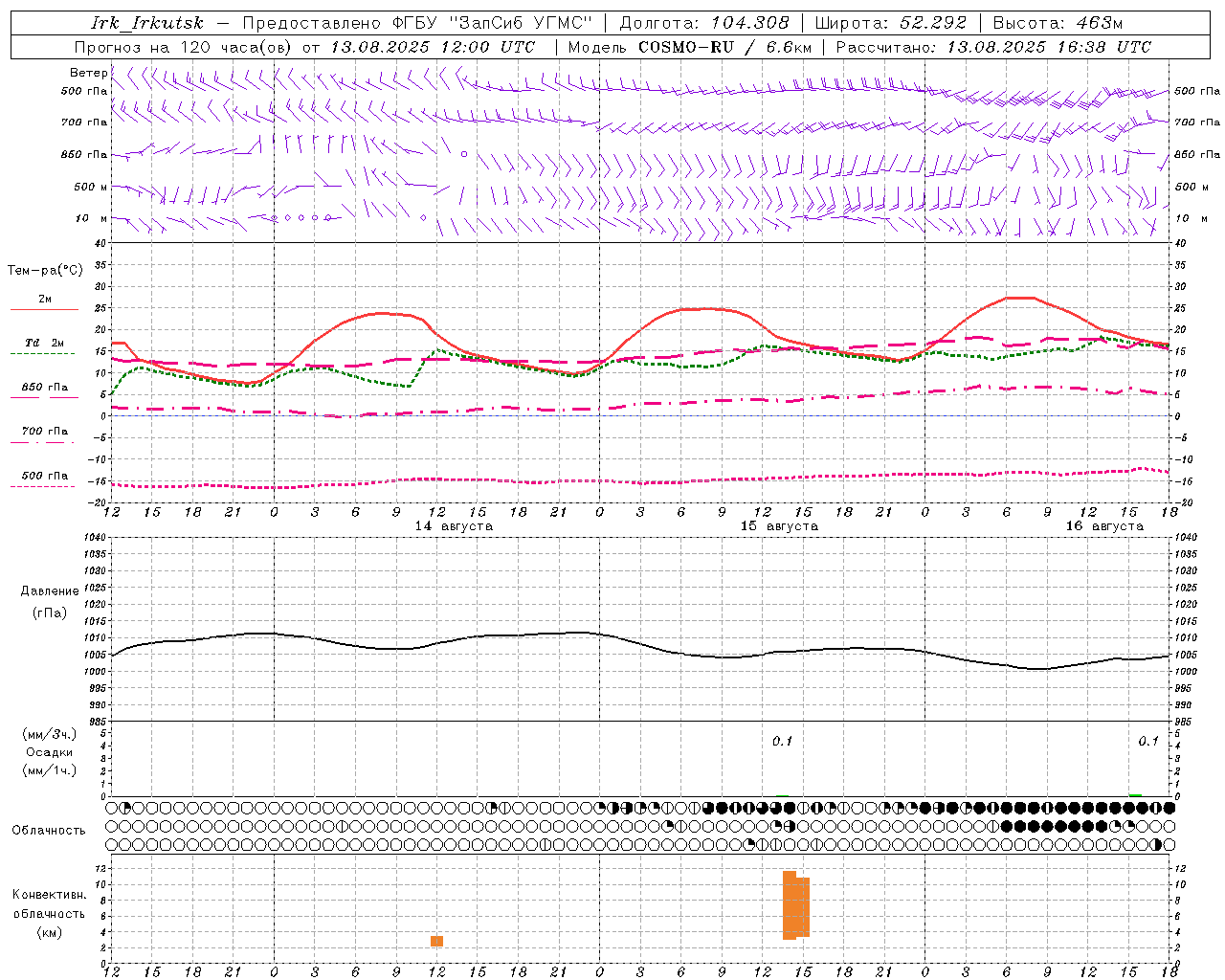Click the "0.1" precipitation value on 15 August
Screen dimensions: 1225x980
click(783, 742)
